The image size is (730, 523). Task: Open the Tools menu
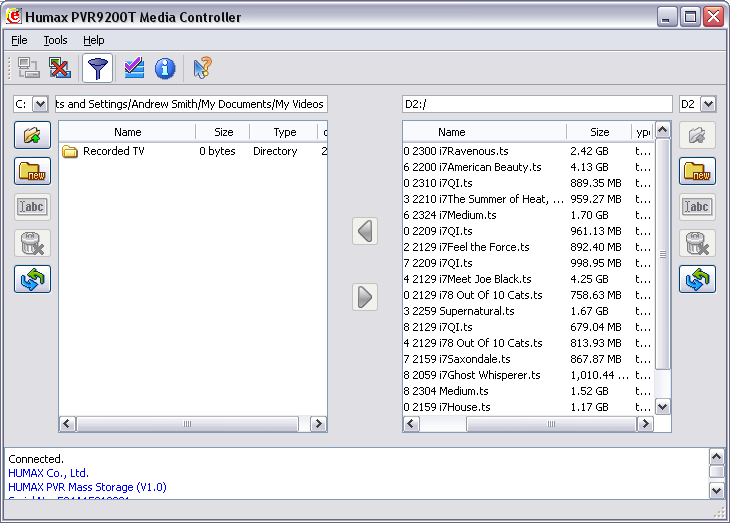tap(55, 40)
